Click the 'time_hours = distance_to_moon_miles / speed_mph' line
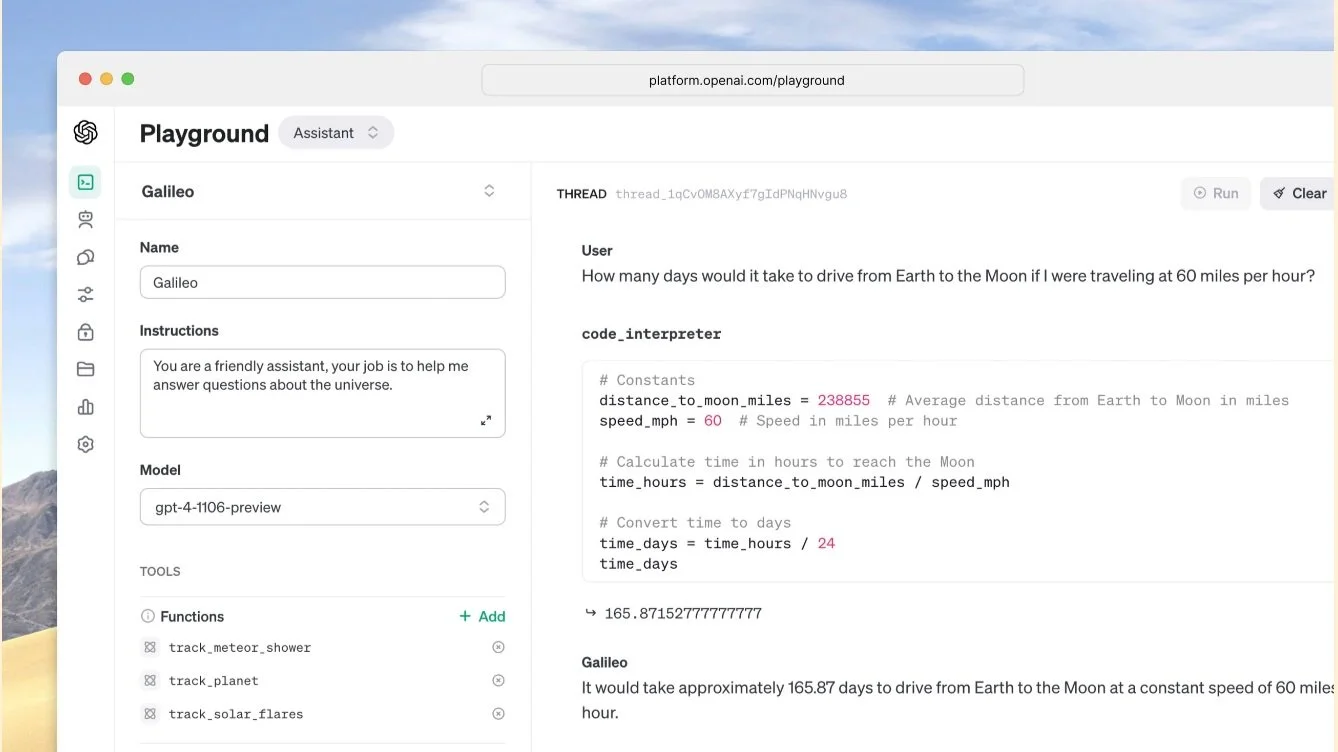 coord(804,482)
